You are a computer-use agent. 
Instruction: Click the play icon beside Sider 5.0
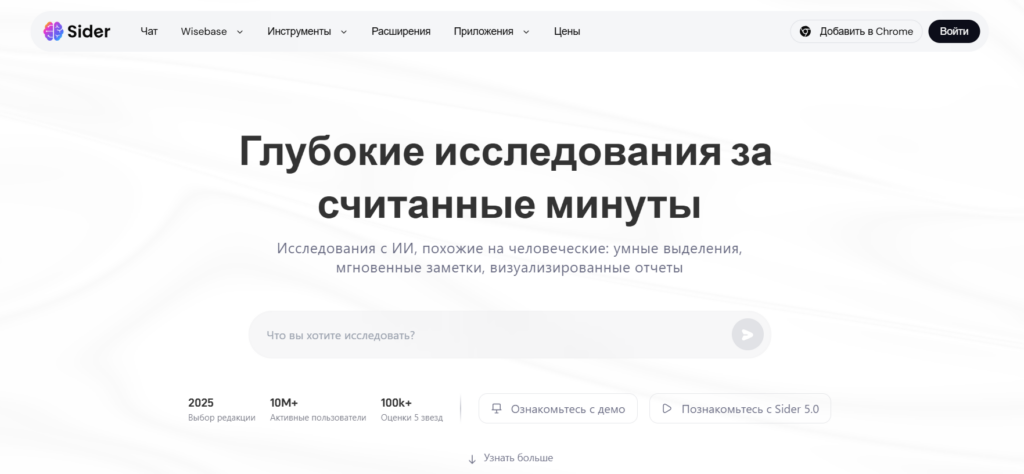(x=667, y=409)
